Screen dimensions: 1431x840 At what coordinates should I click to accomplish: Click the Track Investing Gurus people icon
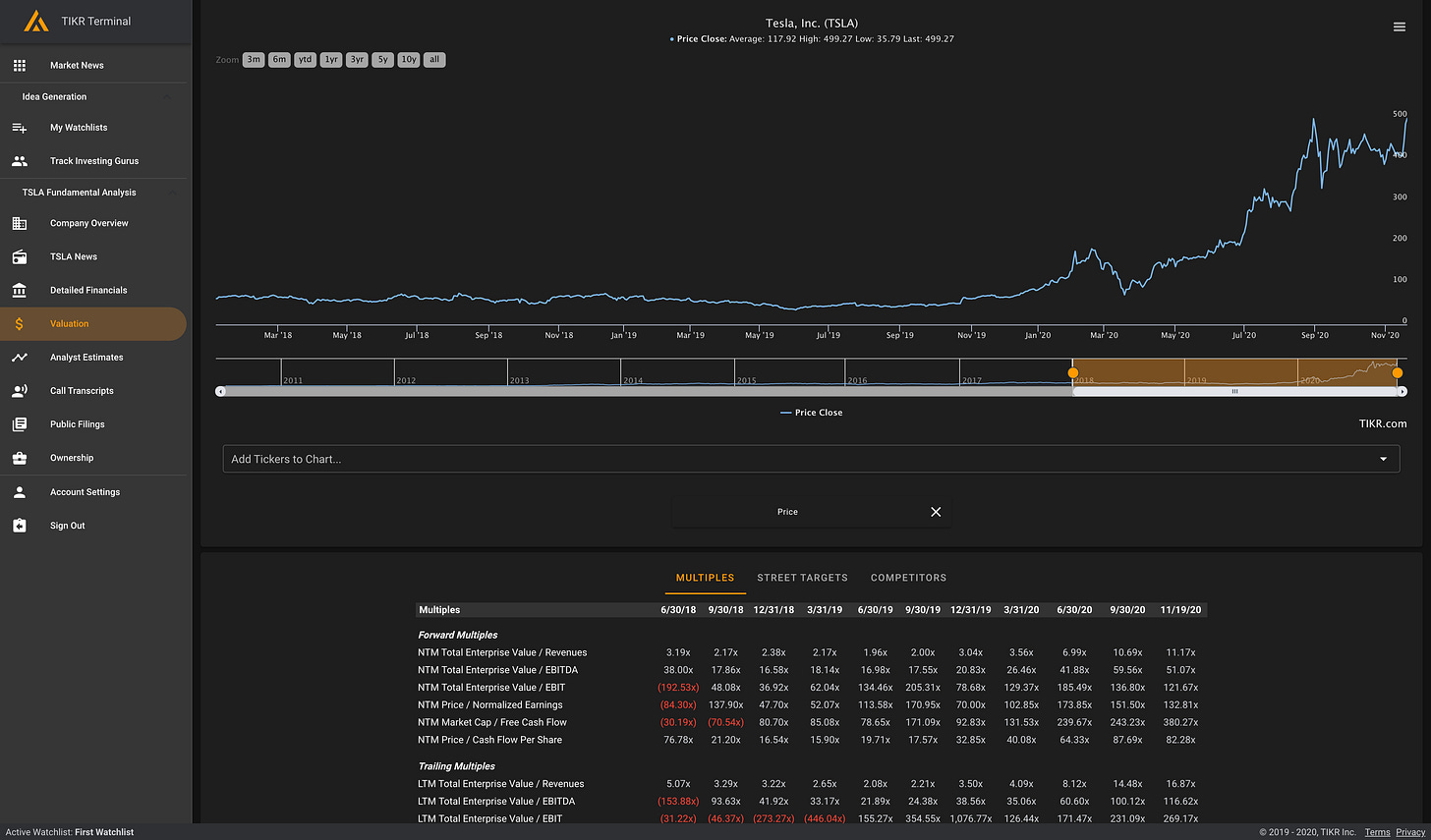(20, 161)
